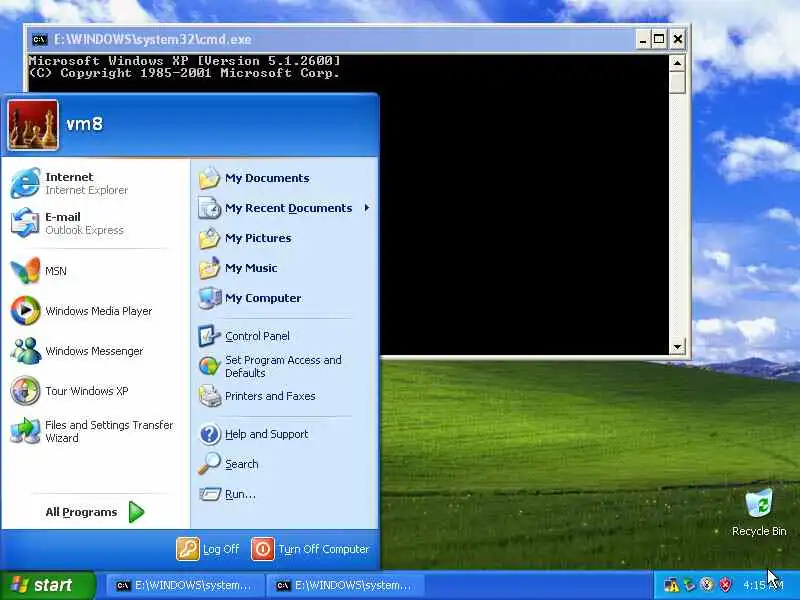
Task: Click Turn Off Computer
Action: [311, 549]
